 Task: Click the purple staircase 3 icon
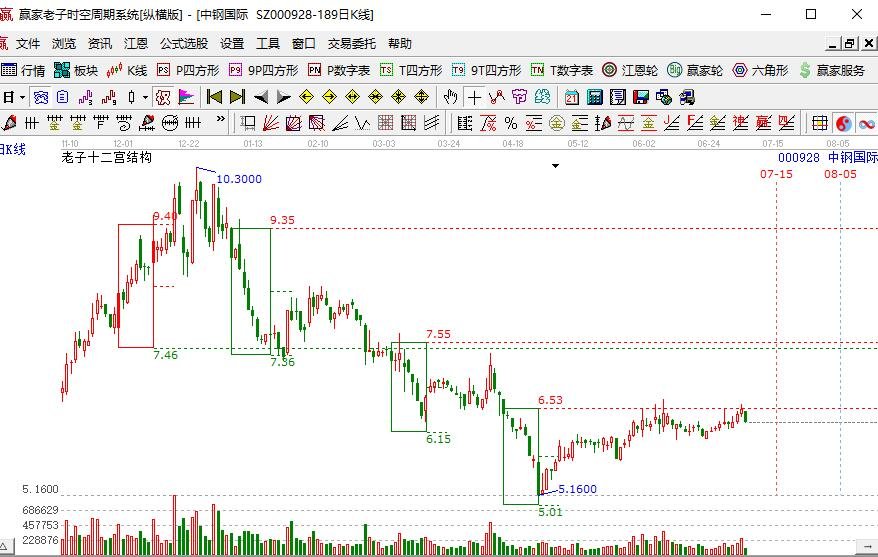(x=86, y=97)
